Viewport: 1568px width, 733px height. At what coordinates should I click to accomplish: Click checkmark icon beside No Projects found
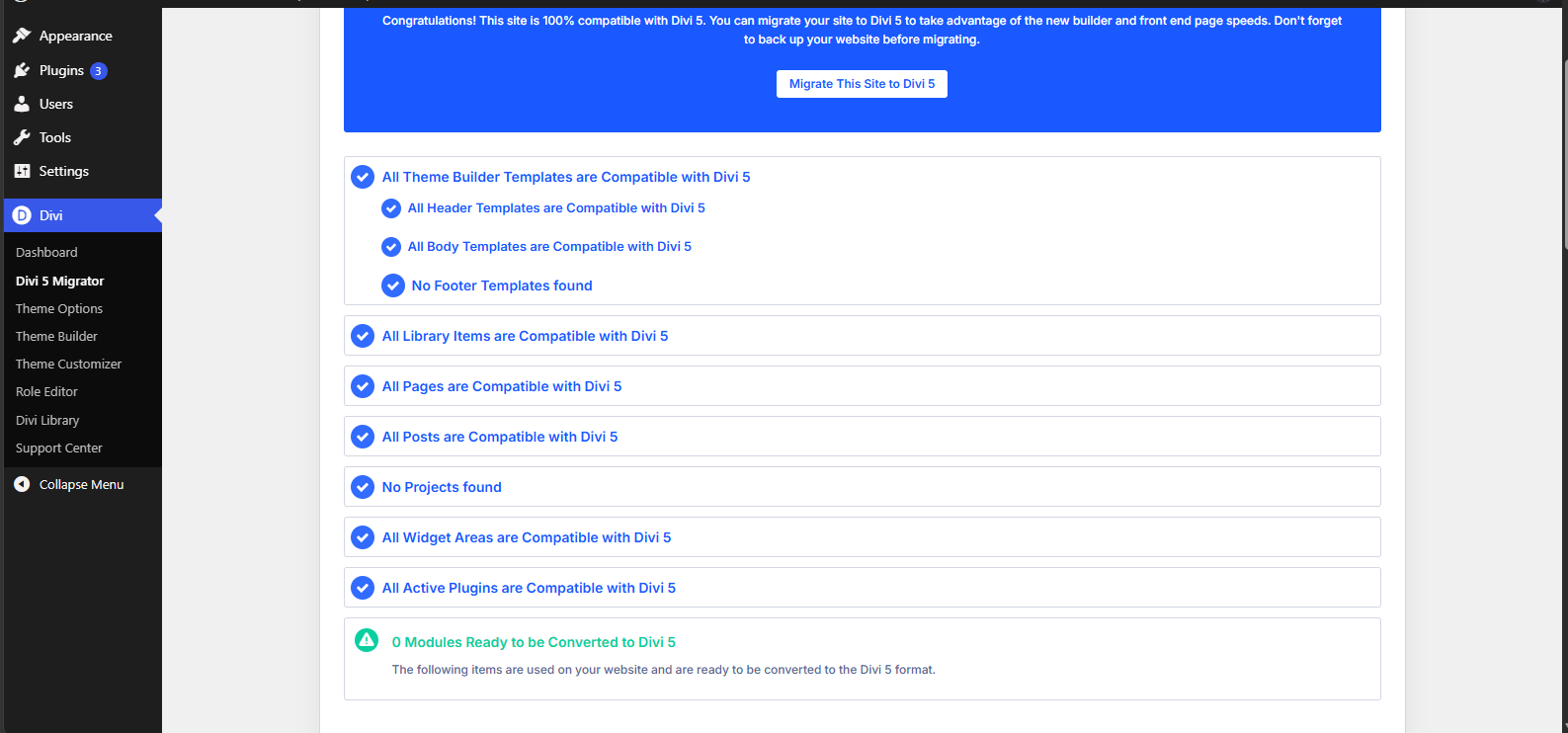point(363,487)
